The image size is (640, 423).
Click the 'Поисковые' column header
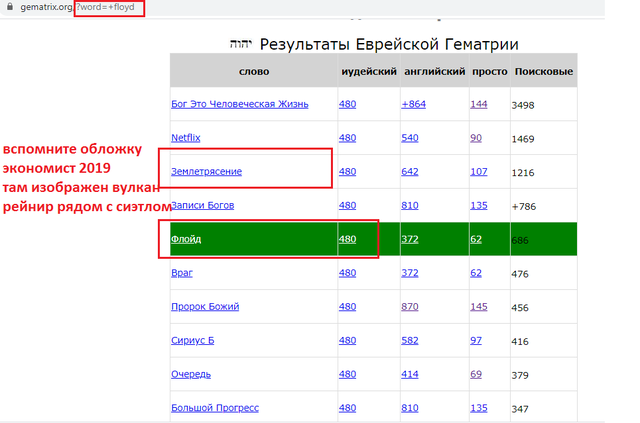[x=544, y=71]
